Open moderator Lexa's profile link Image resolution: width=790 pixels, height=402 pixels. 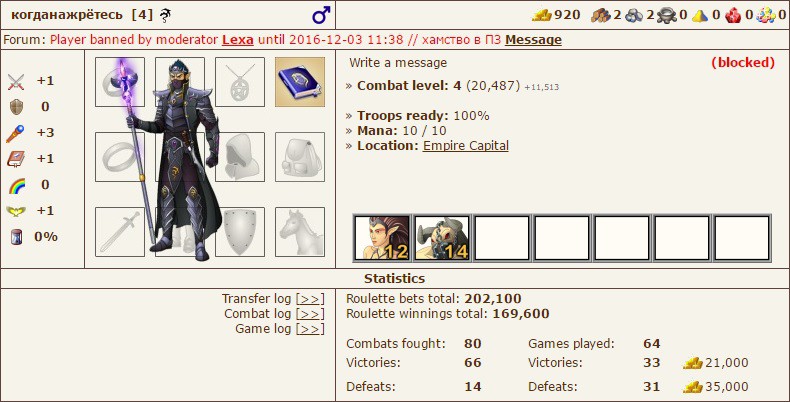click(x=237, y=40)
